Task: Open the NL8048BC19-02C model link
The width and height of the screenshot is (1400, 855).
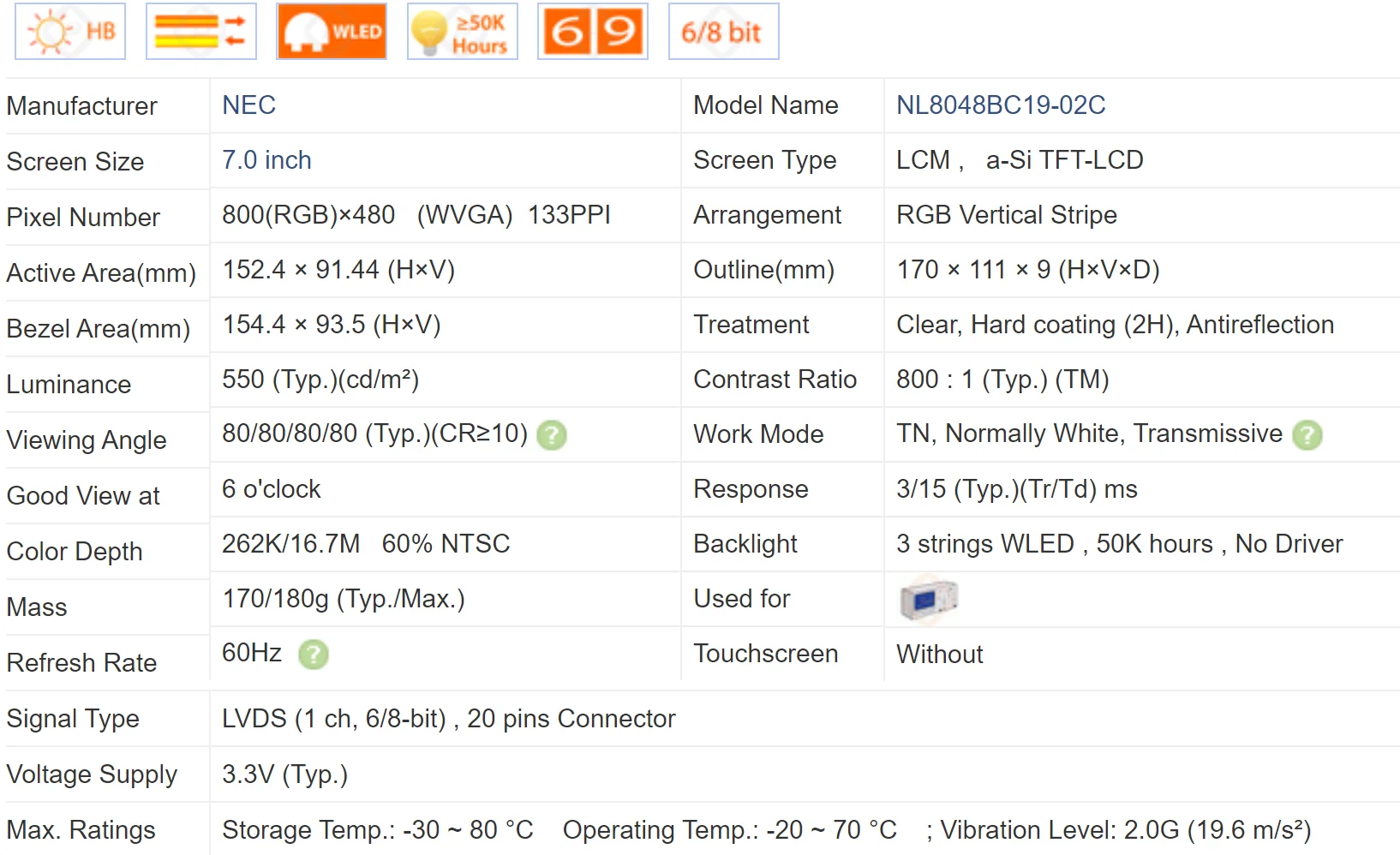Action: [x=1001, y=105]
